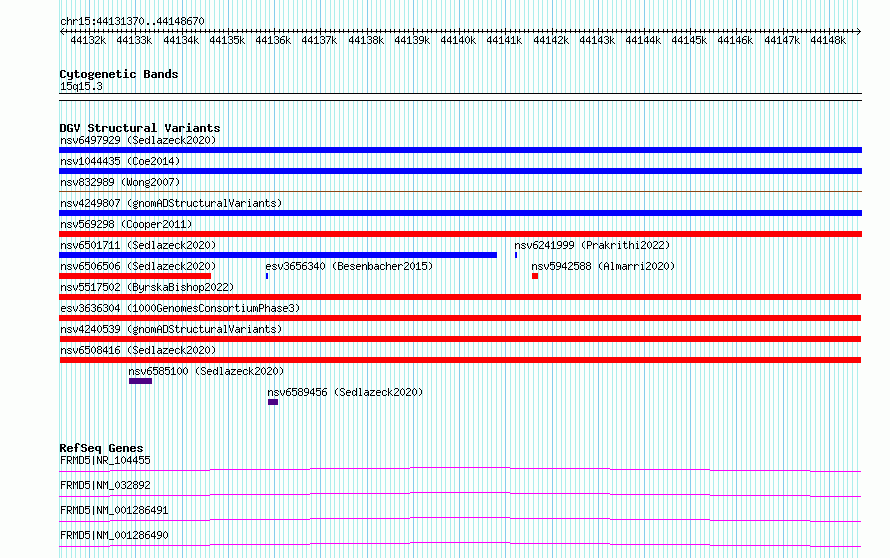Select the magenta transcript line for FRMD5|NM_032892
The image size is (890, 558).
pos(460,494)
